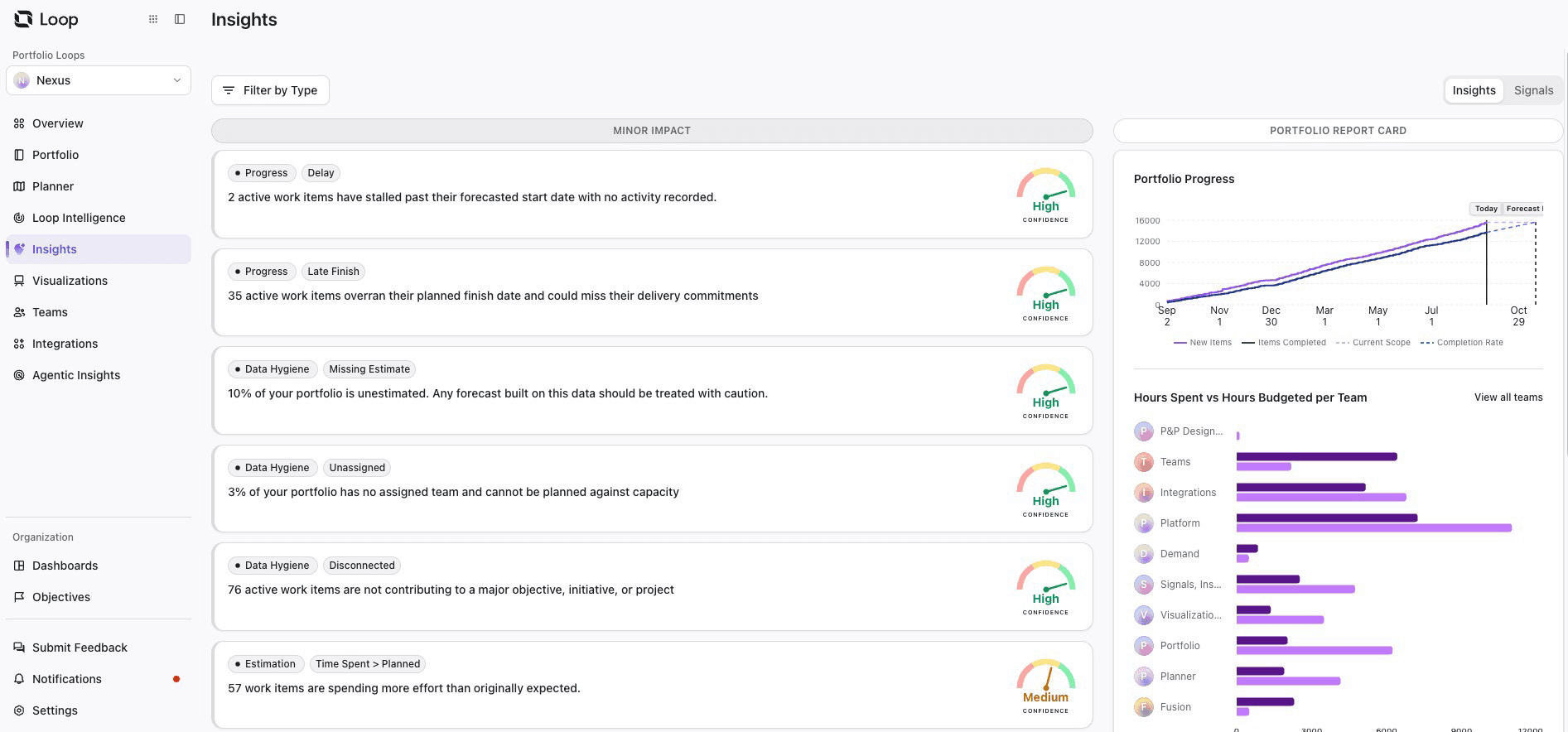Click the Teams people icon
The height and width of the screenshot is (732, 1568).
19,312
